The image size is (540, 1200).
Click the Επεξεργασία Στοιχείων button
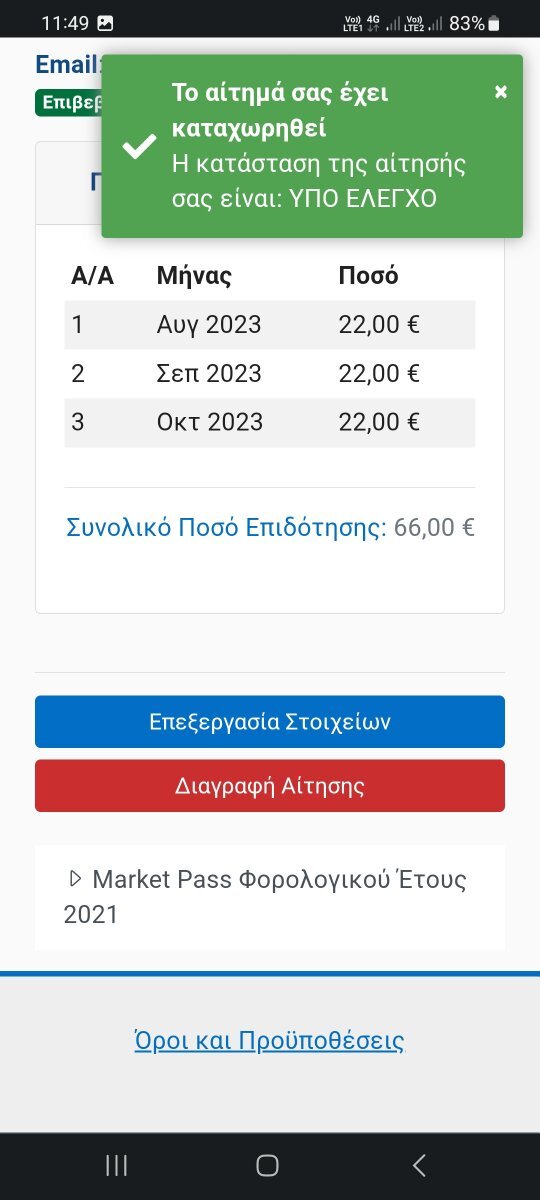[270, 722]
